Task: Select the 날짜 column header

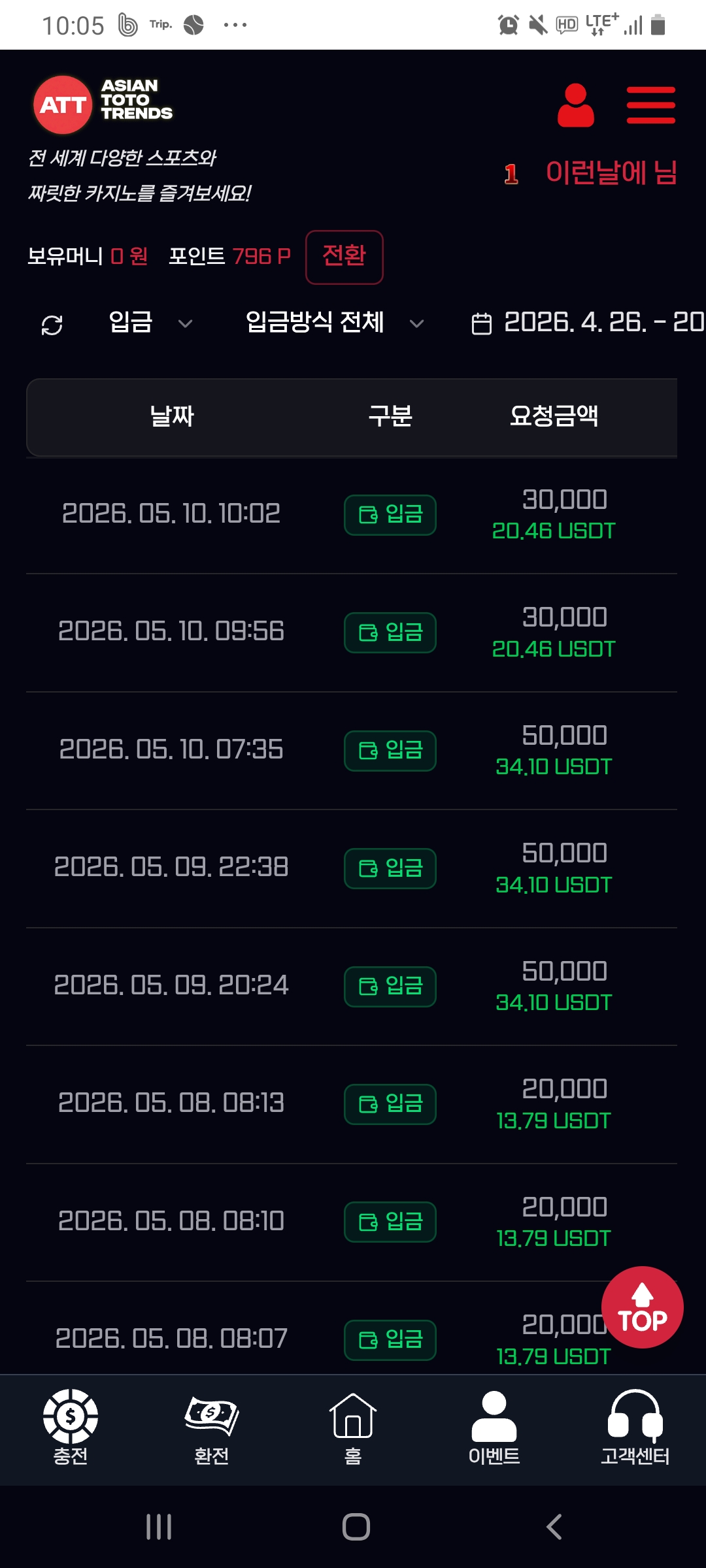Action: 172,416
